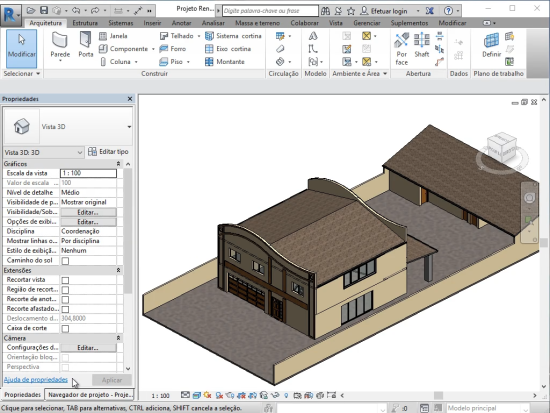Click the Componente tool
Viewport: 550px width, 413px height.
[123, 49]
